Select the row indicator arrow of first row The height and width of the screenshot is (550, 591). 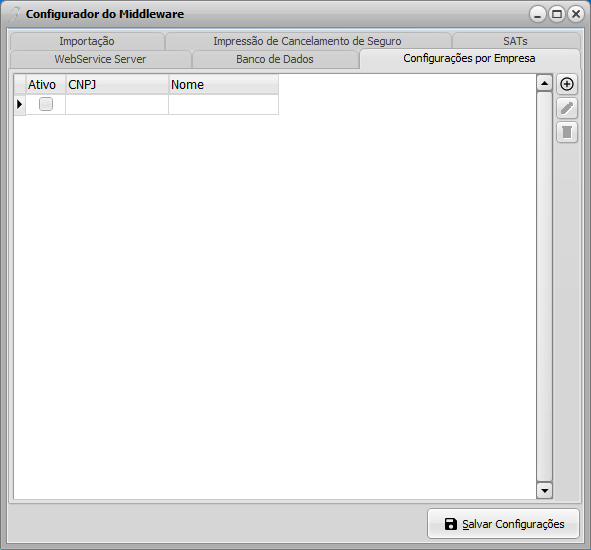[20, 104]
